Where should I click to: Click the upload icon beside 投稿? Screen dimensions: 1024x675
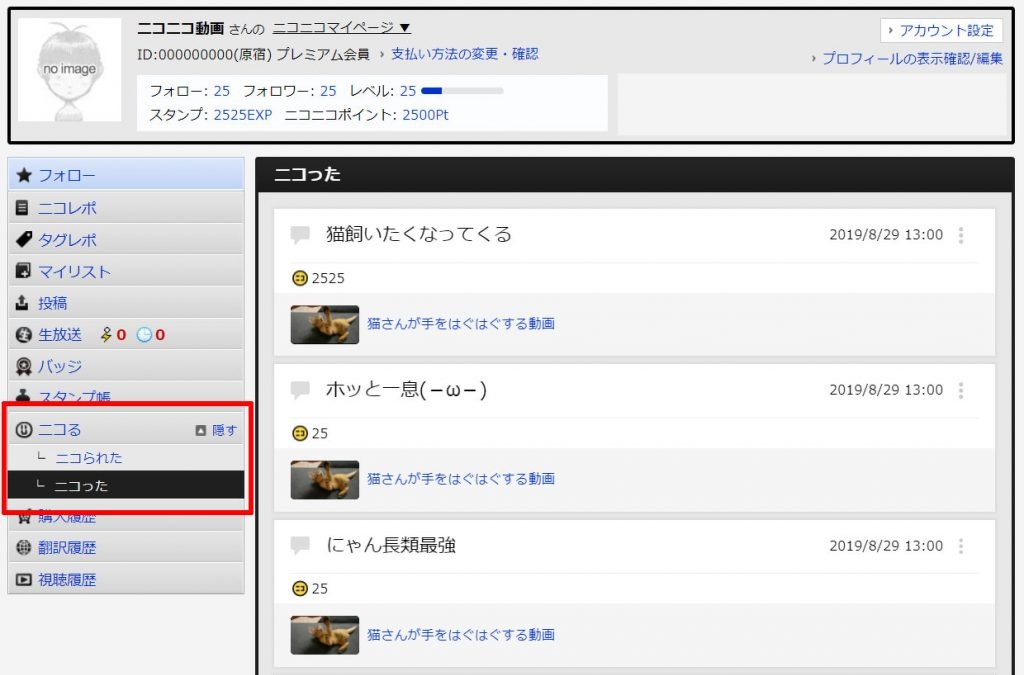(x=22, y=302)
